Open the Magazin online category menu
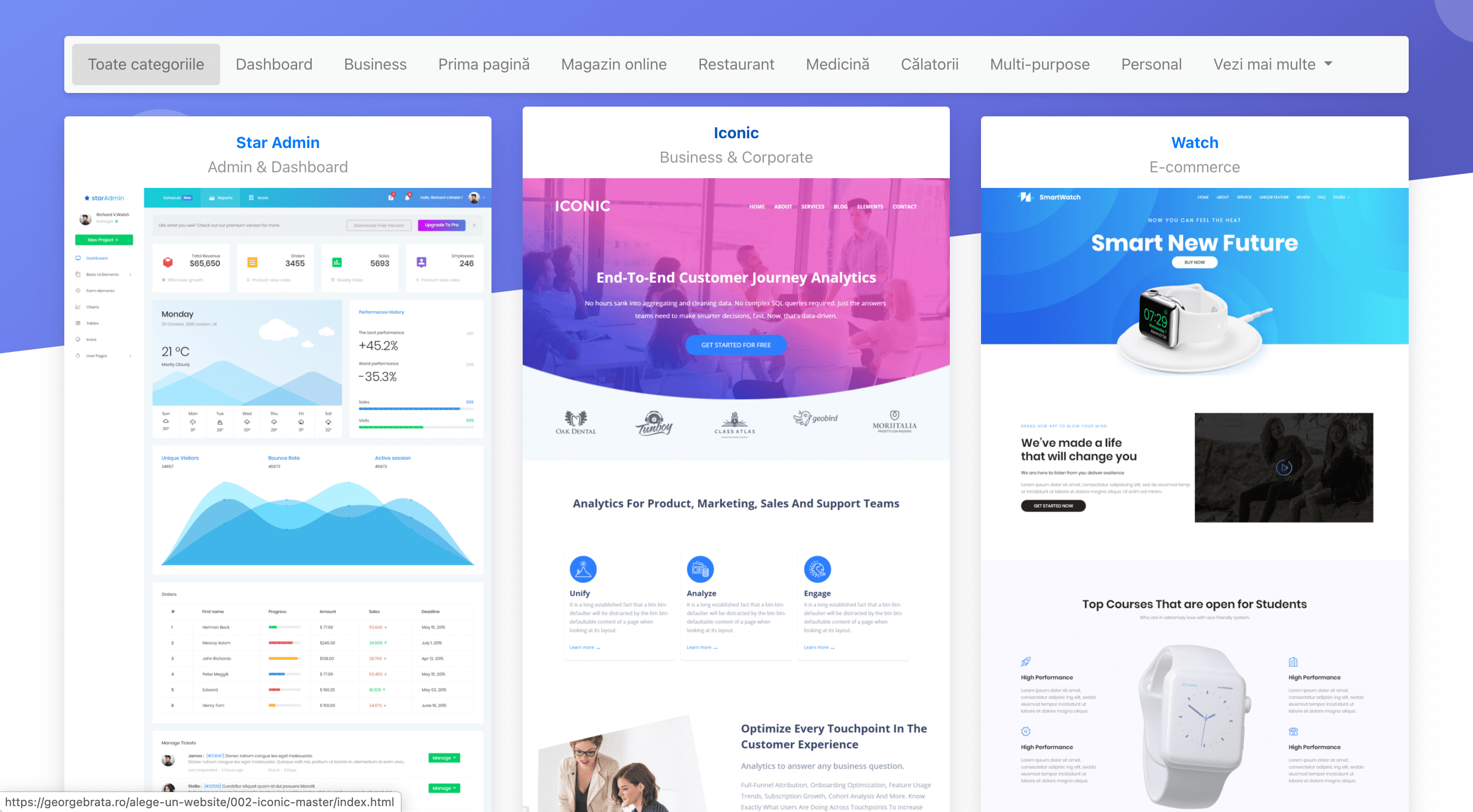1473x812 pixels. (x=614, y=64)
